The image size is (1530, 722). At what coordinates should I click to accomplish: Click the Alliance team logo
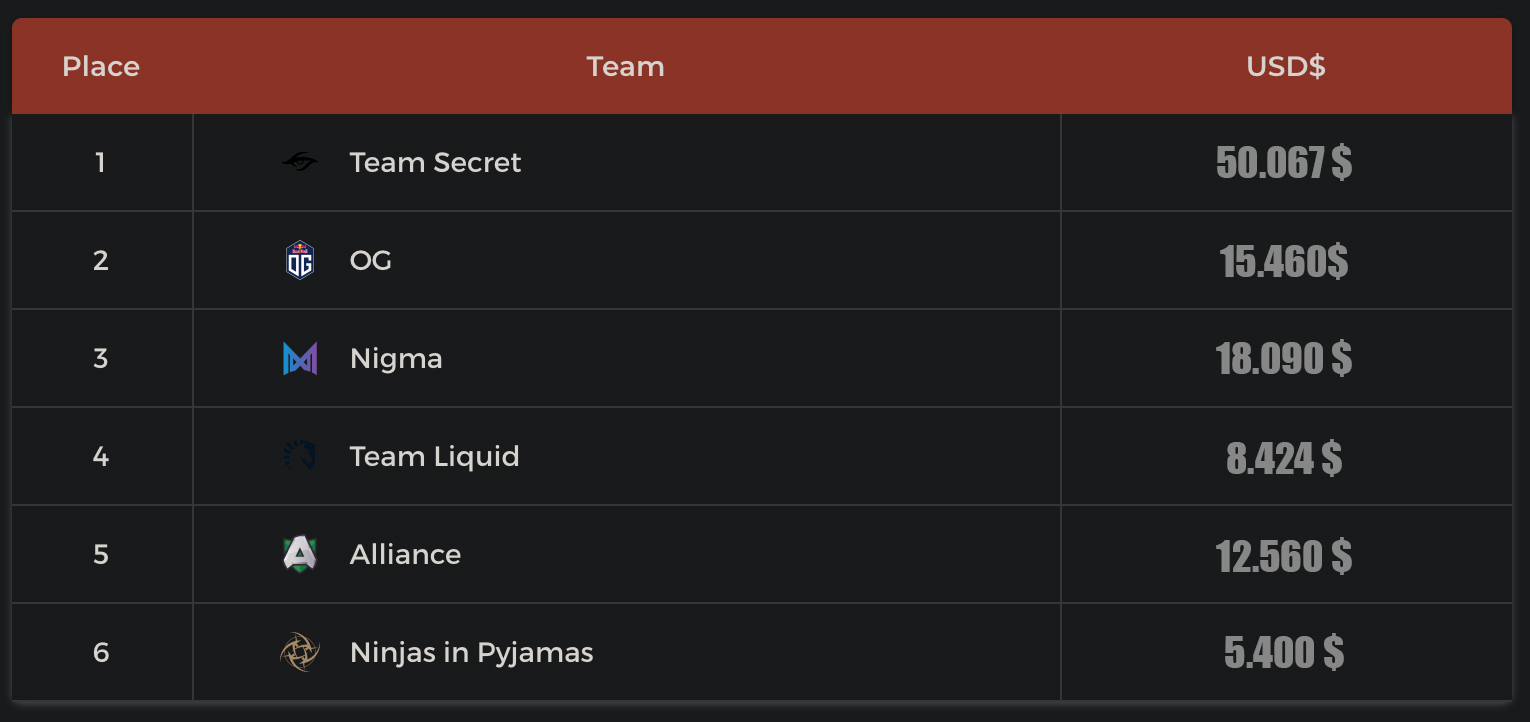tap(300, 554)
